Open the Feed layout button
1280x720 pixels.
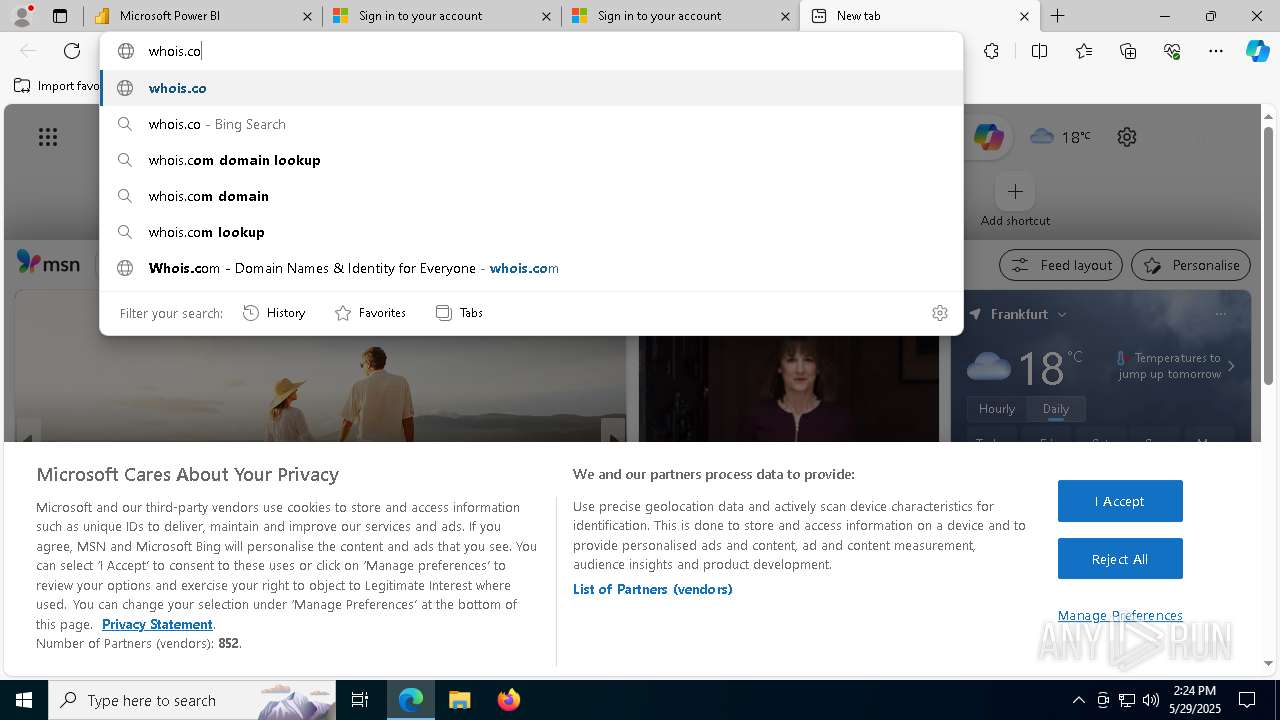pos(1061,265)
